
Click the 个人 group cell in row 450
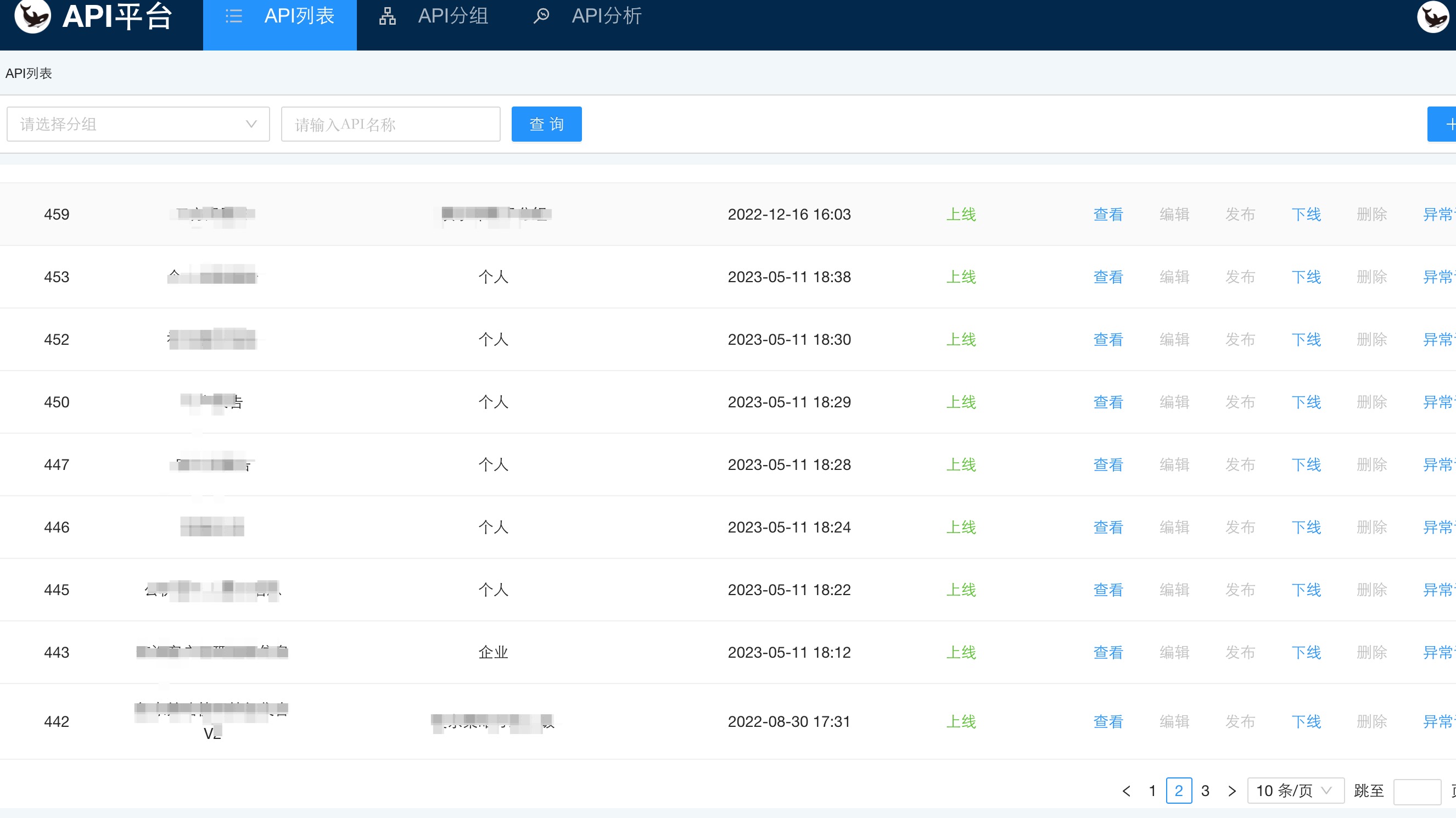click(x=494, y=402)
